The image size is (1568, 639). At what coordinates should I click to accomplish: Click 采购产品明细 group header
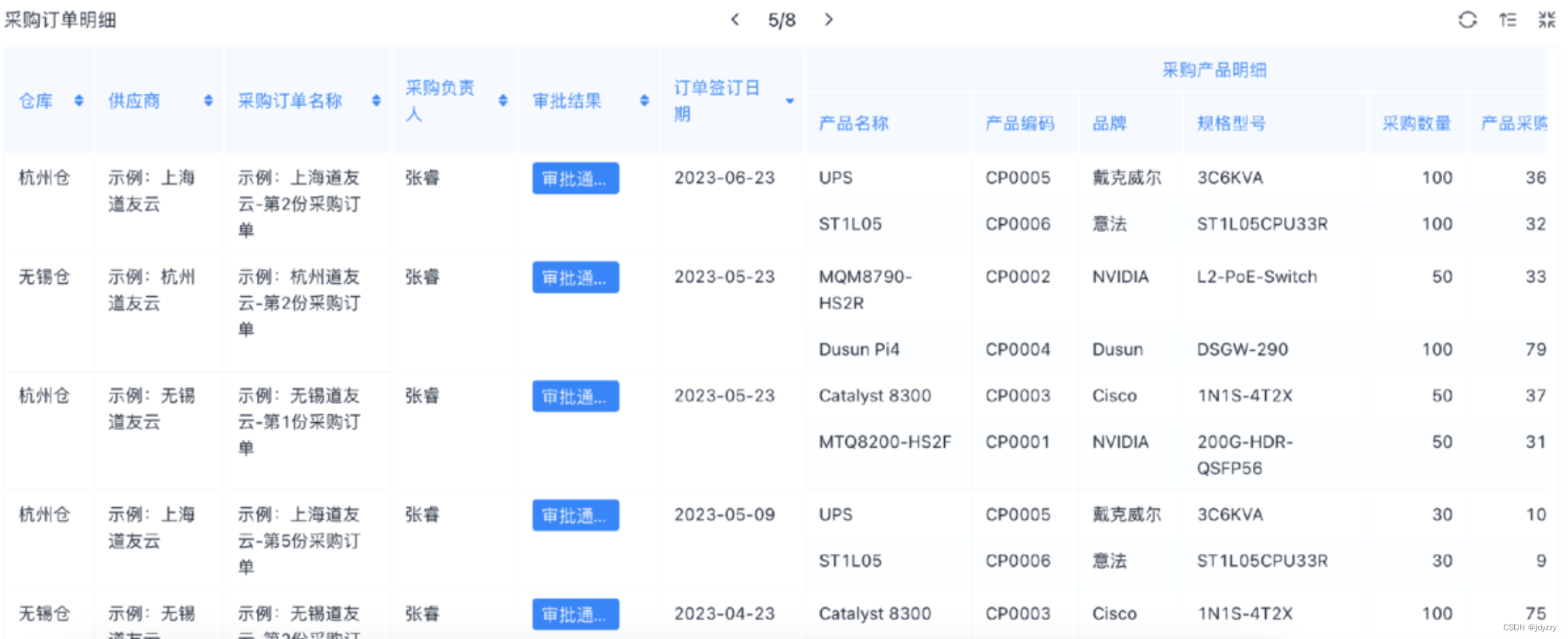coord(1214,70)
